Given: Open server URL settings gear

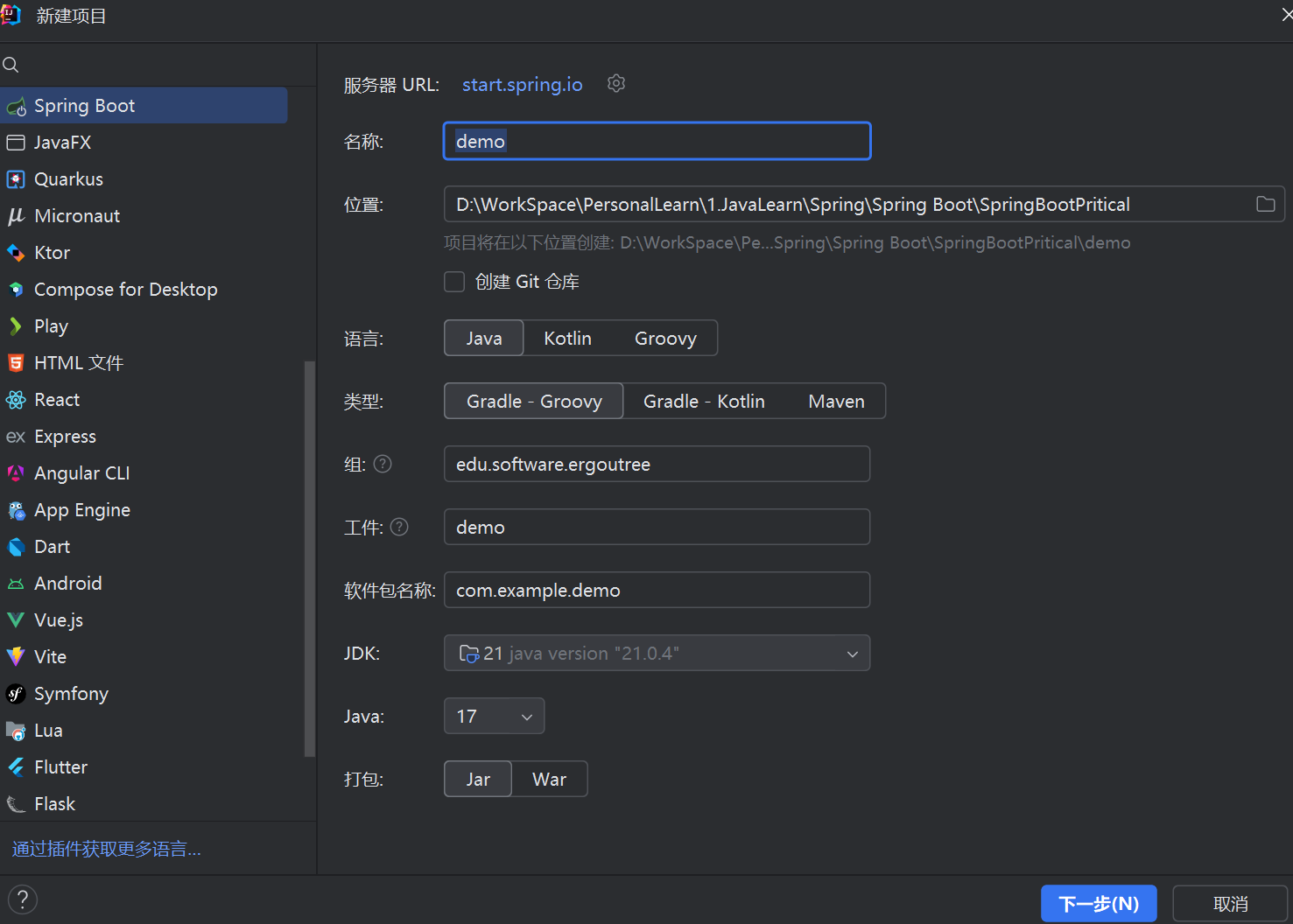Looking at the screenshot, I should tap(616, 83).
